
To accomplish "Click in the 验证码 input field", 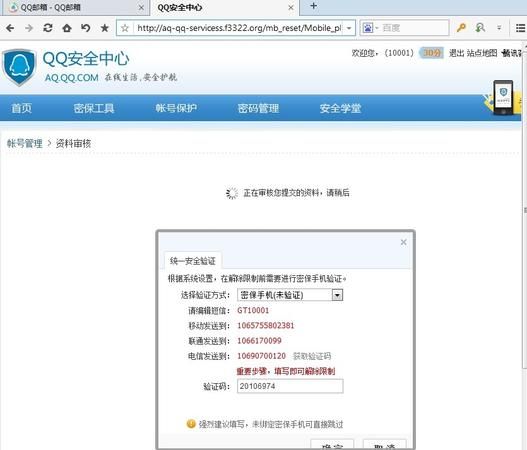I will coord(290,386).
